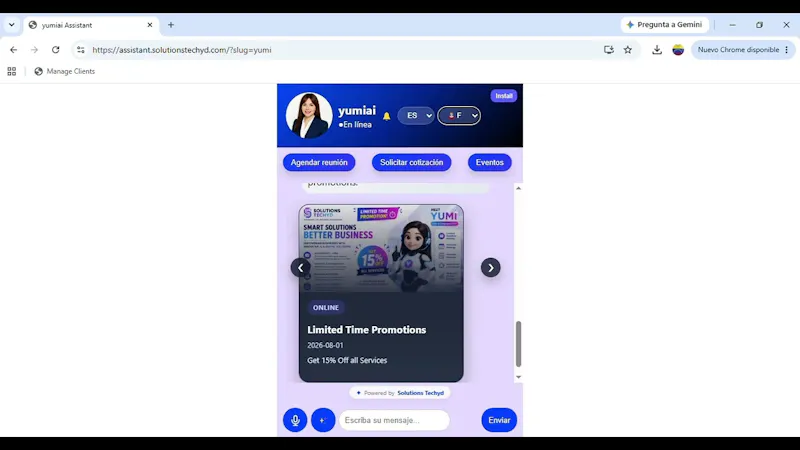This screenshot has width=800, height=450.
Task: Open the Chrome three-dot menu
Action: coord(787,50)
